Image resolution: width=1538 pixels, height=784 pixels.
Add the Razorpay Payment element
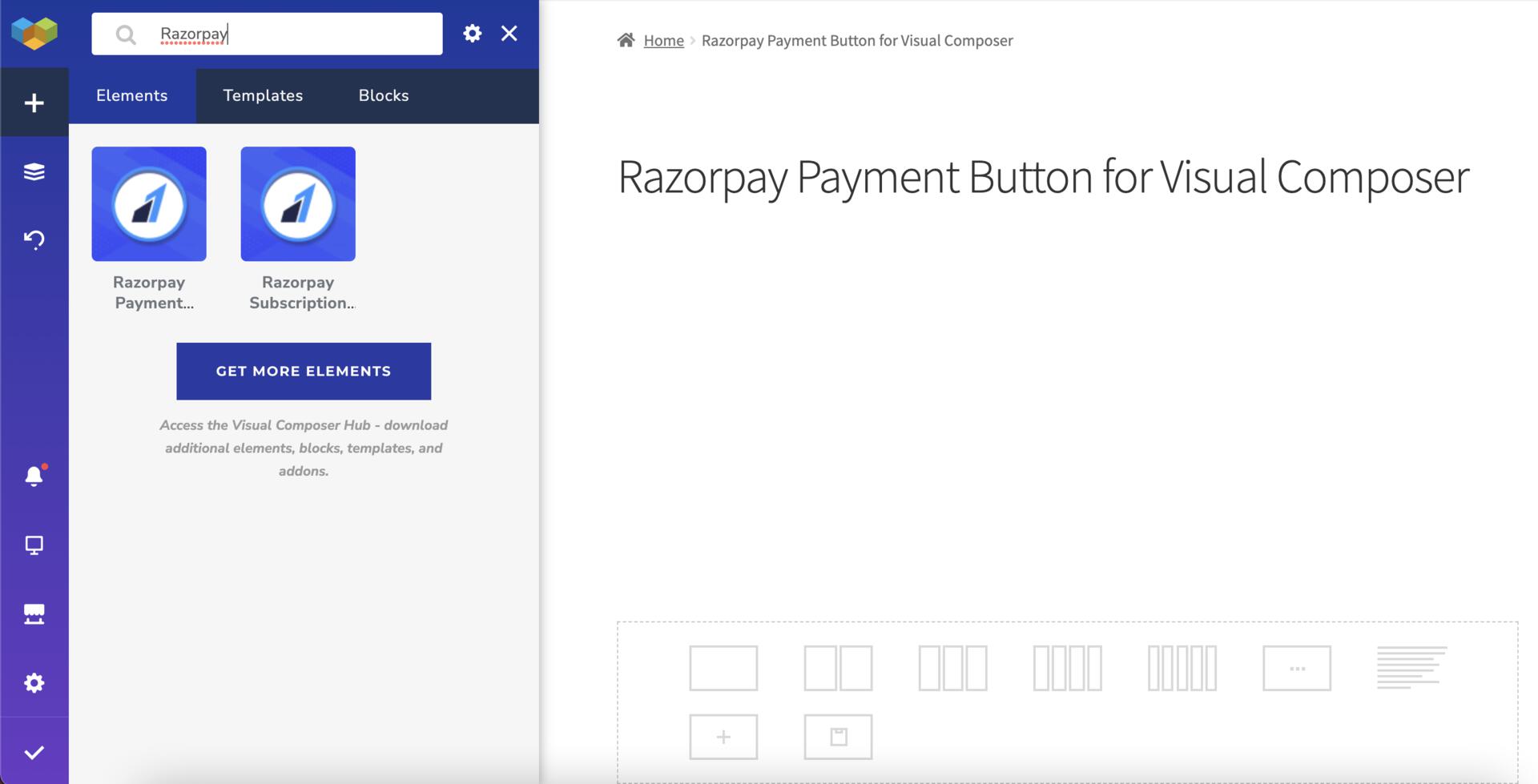coord(149,203)
